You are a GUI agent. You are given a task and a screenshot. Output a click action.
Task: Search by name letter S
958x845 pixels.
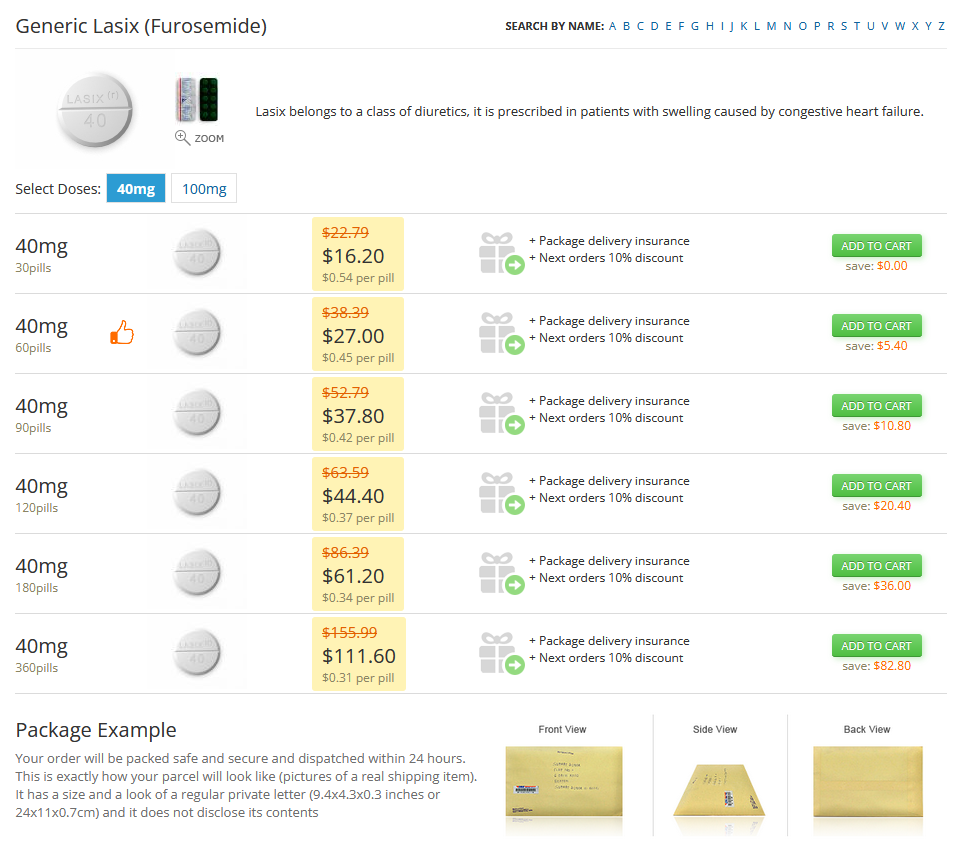click(x=844, y=26)
